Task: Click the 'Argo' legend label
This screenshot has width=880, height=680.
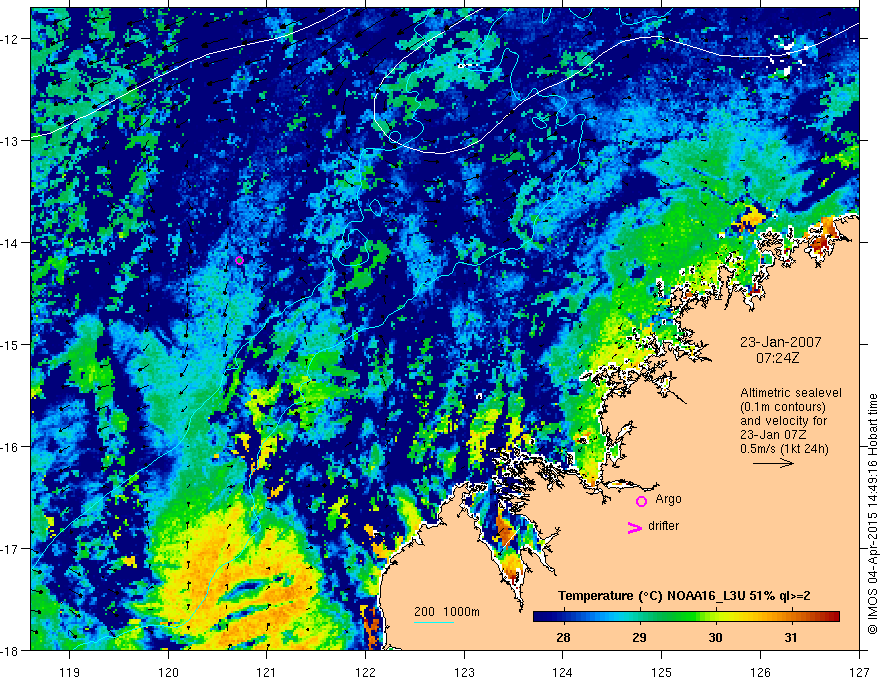Action: pos(668,499)
